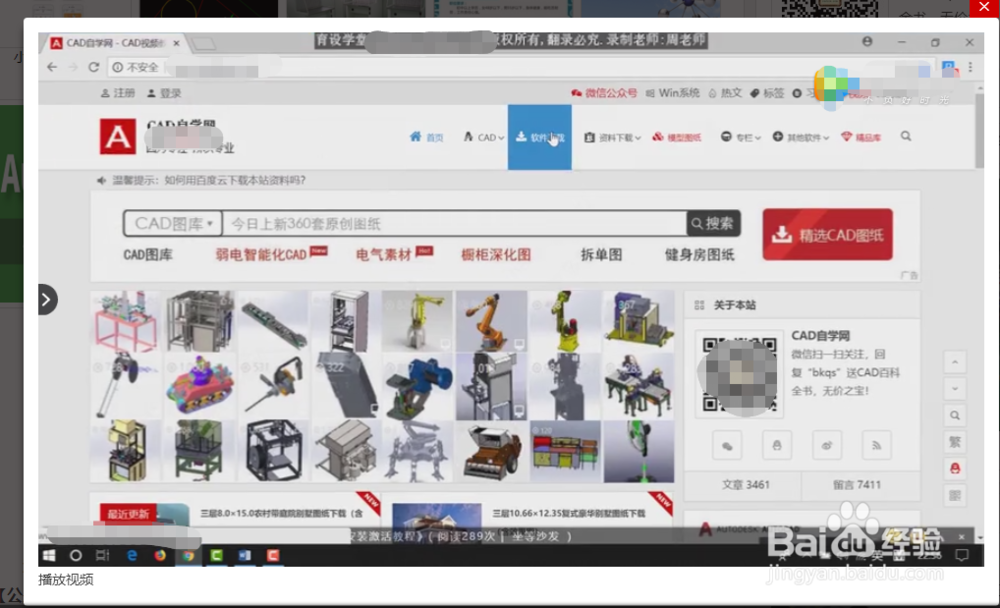1000x608 pixels.
Task: Open a new browser tab
Action: point(204,43)
